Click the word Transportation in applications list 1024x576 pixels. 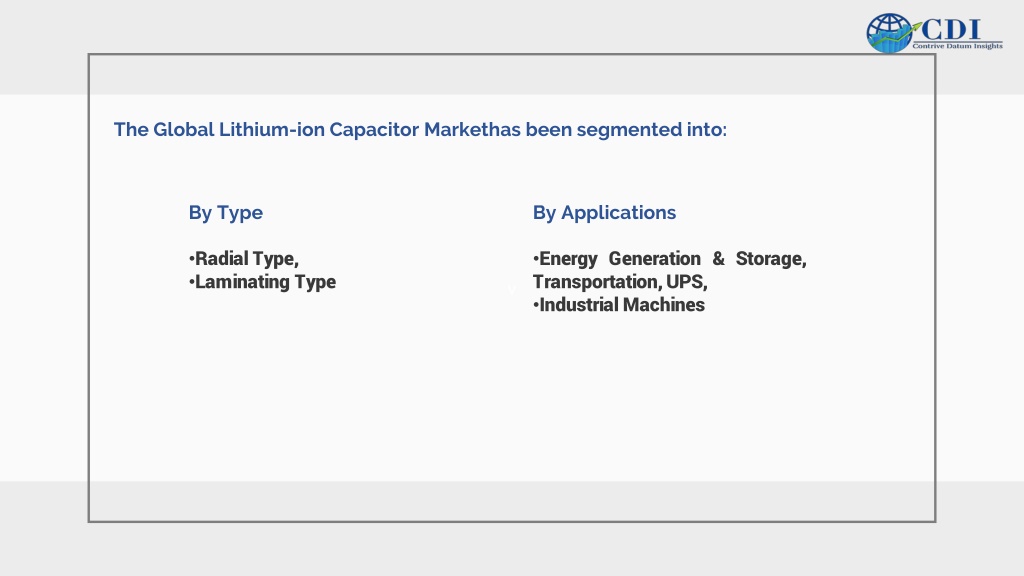click(x=596, y=282)
